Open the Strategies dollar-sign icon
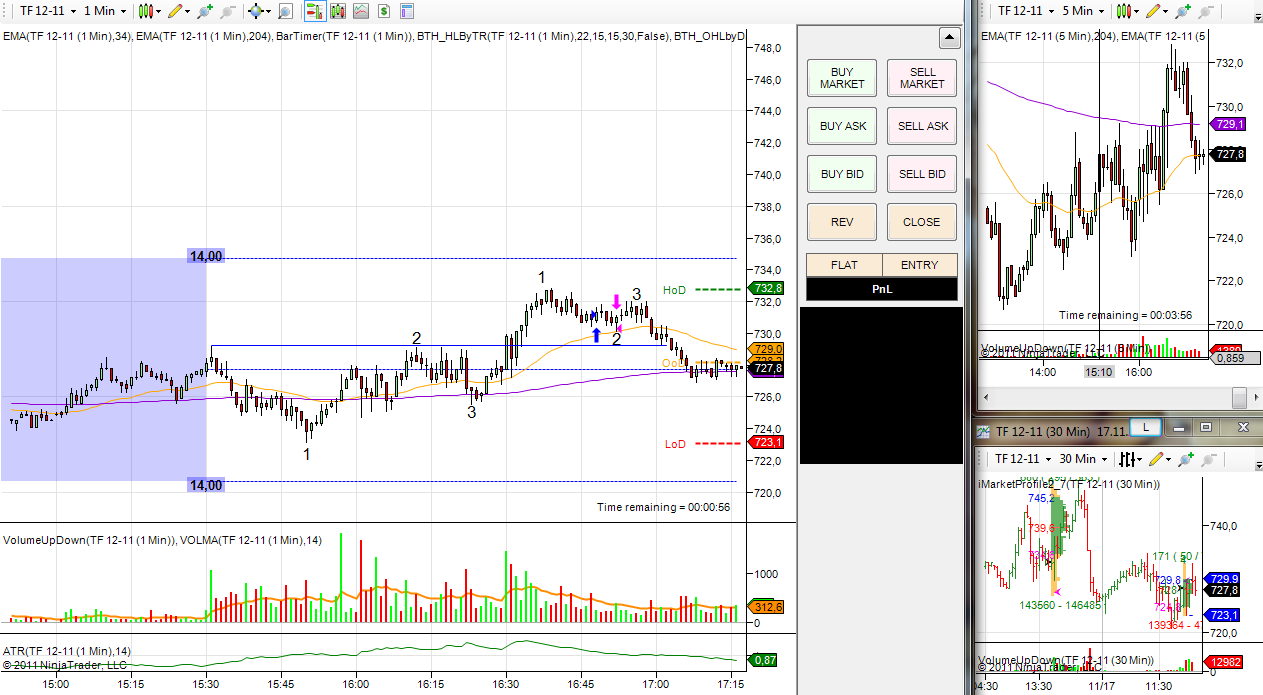1263x695 pixels. pos(384,11)
